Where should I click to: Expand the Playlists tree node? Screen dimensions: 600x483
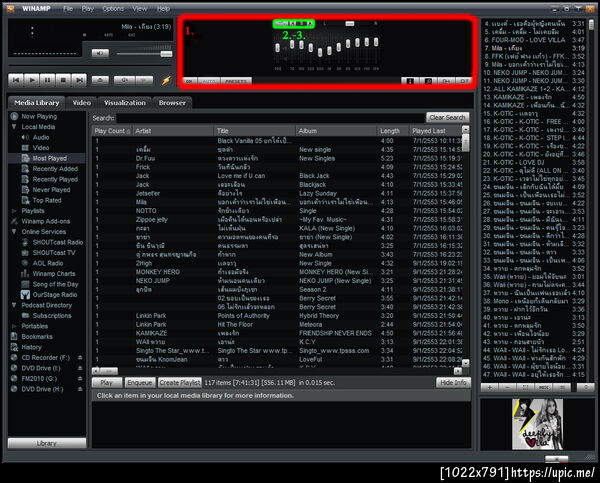click(x=14, y=211)
